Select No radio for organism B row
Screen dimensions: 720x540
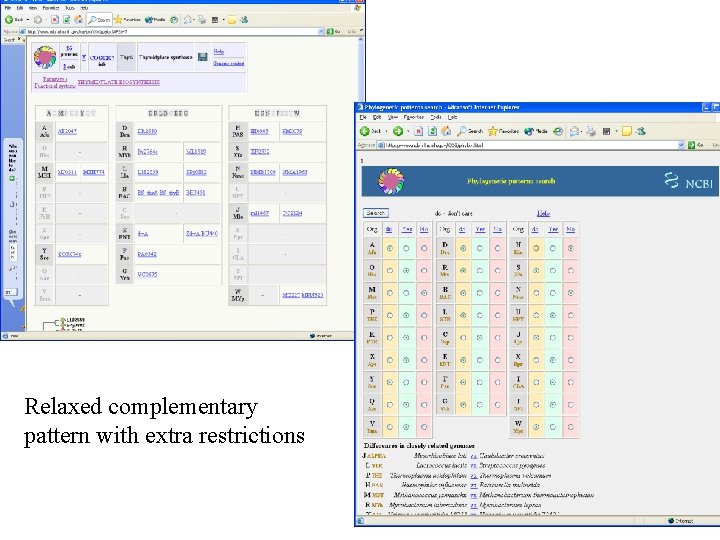[x=497, y=293]
